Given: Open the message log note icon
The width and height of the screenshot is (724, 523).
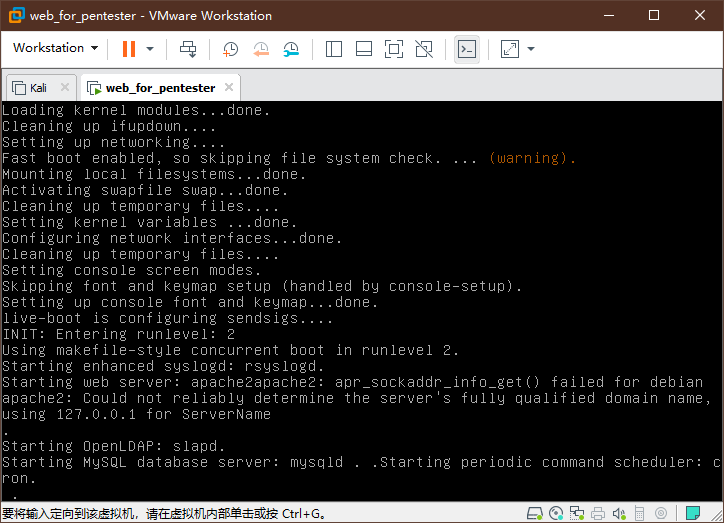Looking at the screenshot, I should pos(693,513).
